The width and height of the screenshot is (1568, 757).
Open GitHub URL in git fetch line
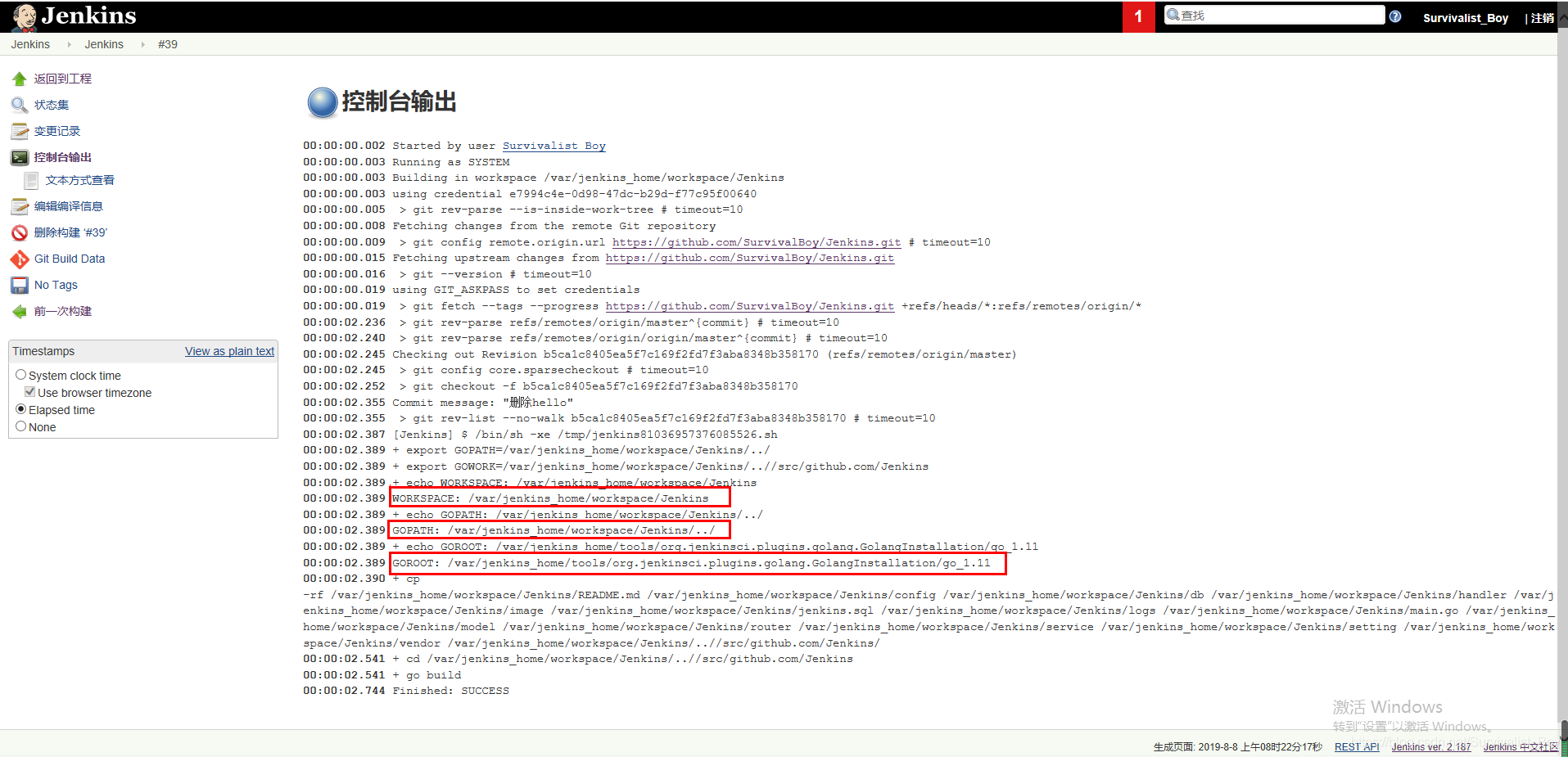(x=750, y=306)
